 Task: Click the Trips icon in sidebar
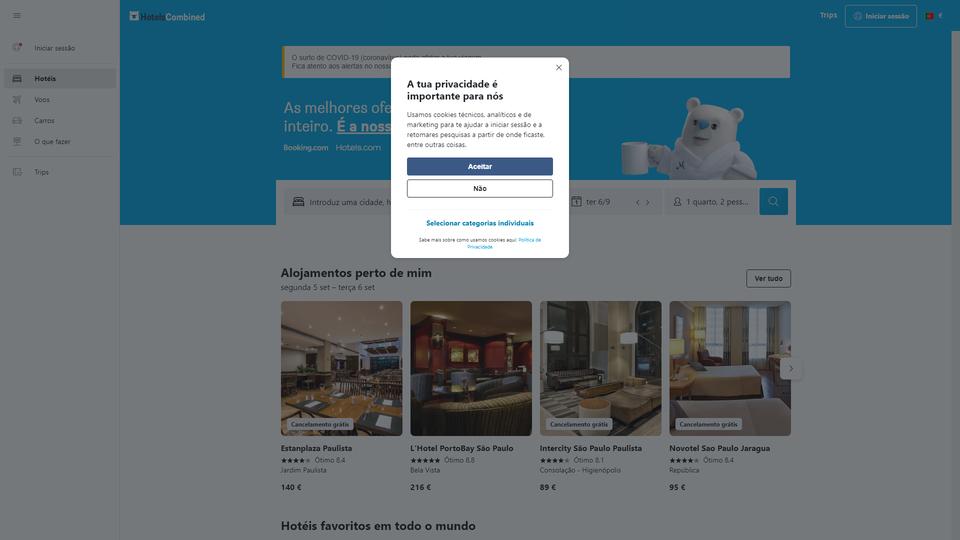(x=17, y=172)
